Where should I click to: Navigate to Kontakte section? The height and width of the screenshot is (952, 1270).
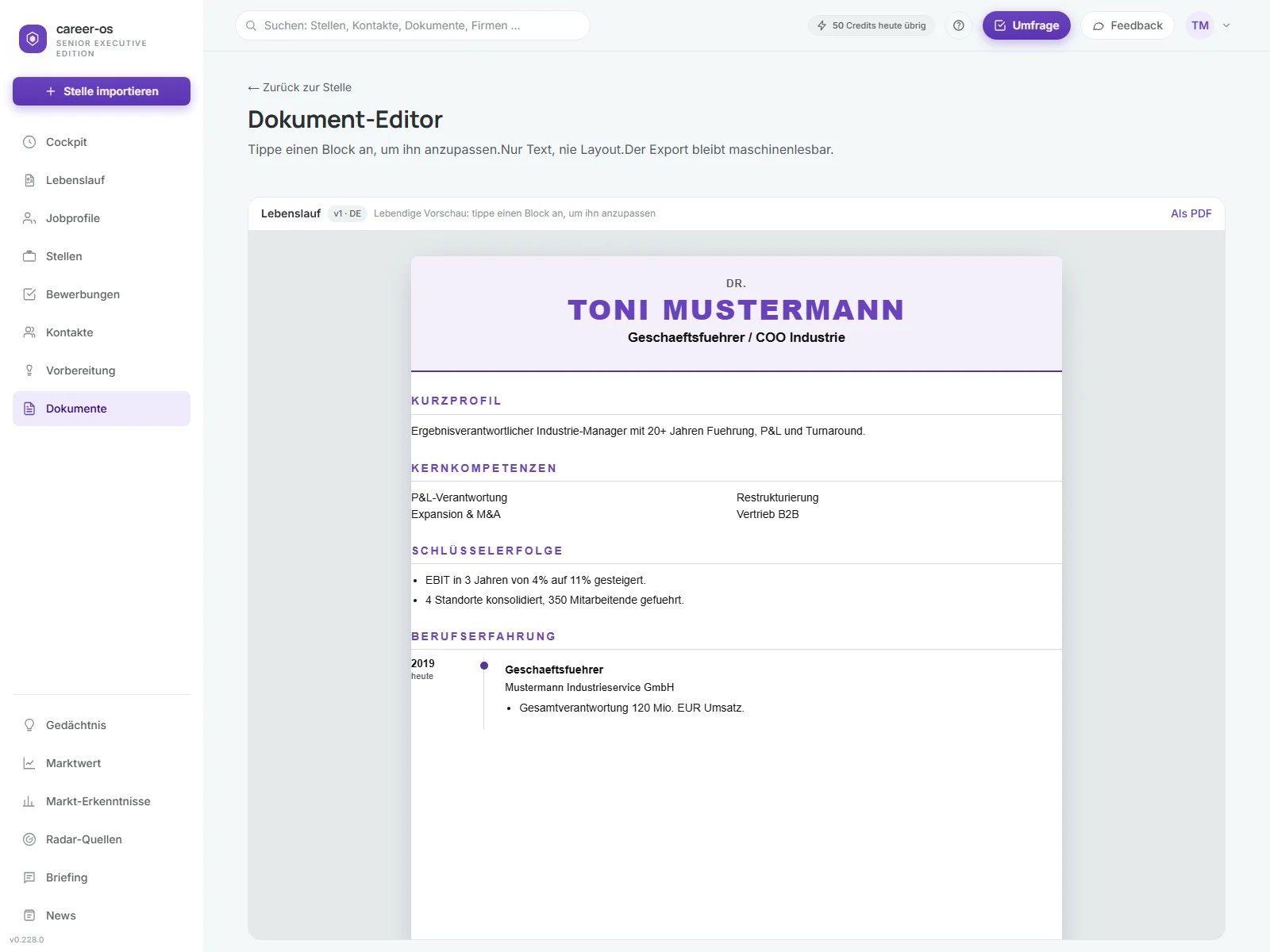102,332
